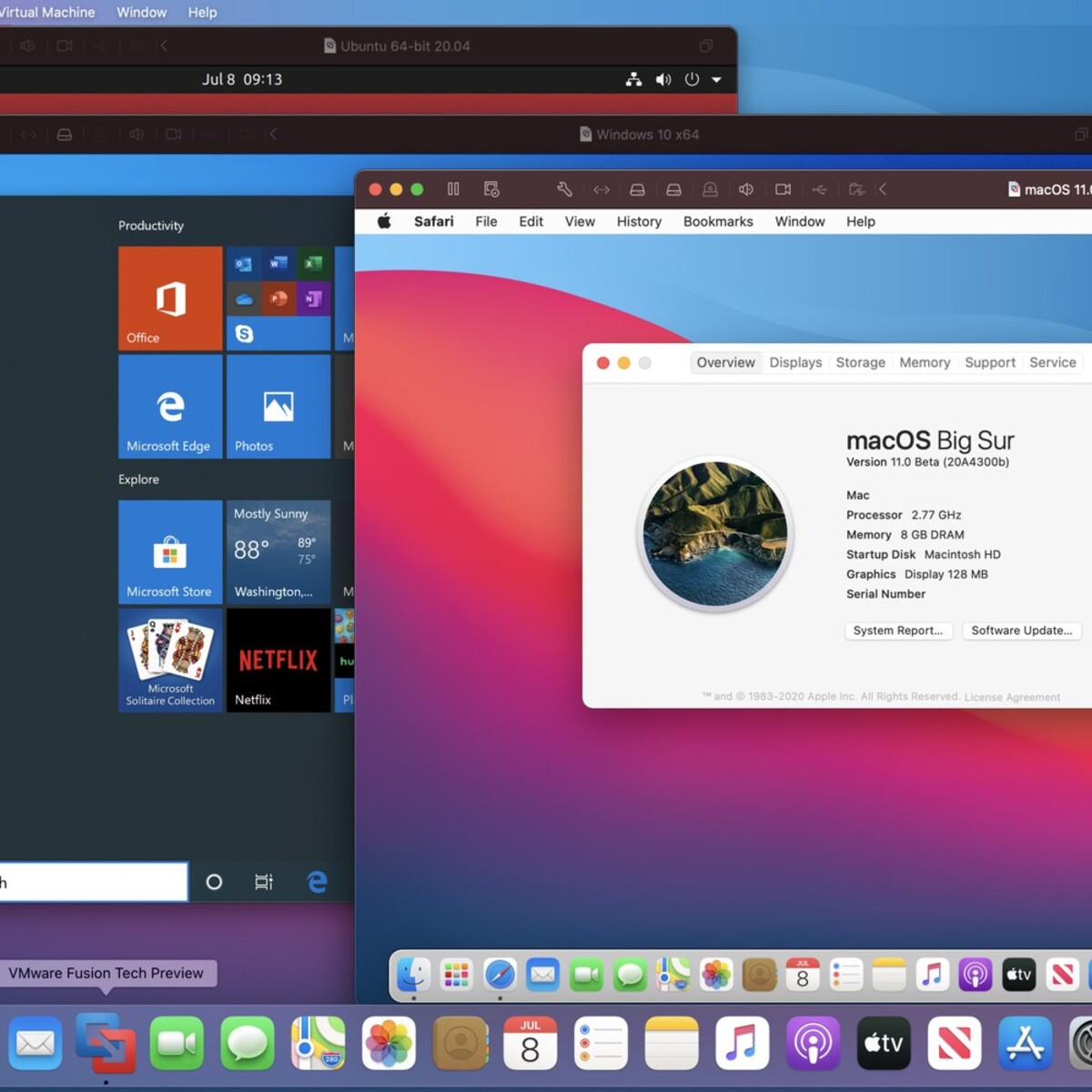
Task: Click sound icon in Windows 10 x64 toolbar
Action: point(136,134)
